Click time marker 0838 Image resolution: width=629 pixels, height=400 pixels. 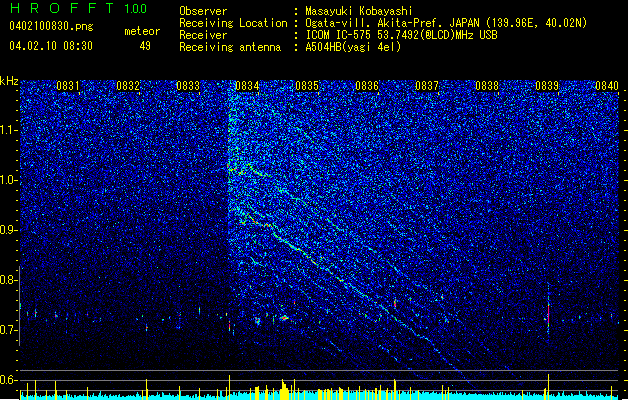point(487,86)
